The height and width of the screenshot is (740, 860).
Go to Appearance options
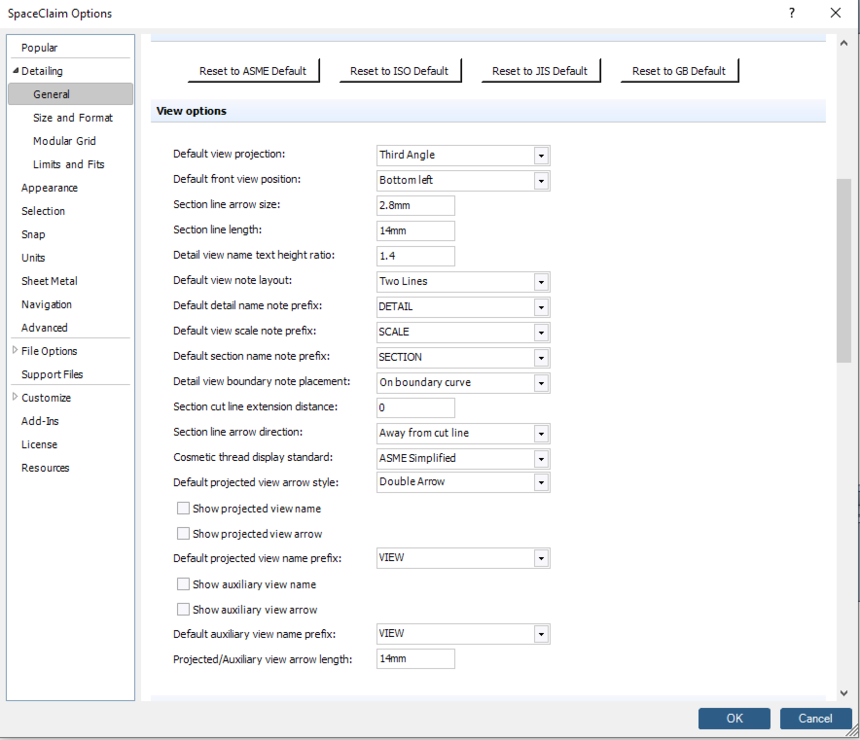(x=49, y=188)
